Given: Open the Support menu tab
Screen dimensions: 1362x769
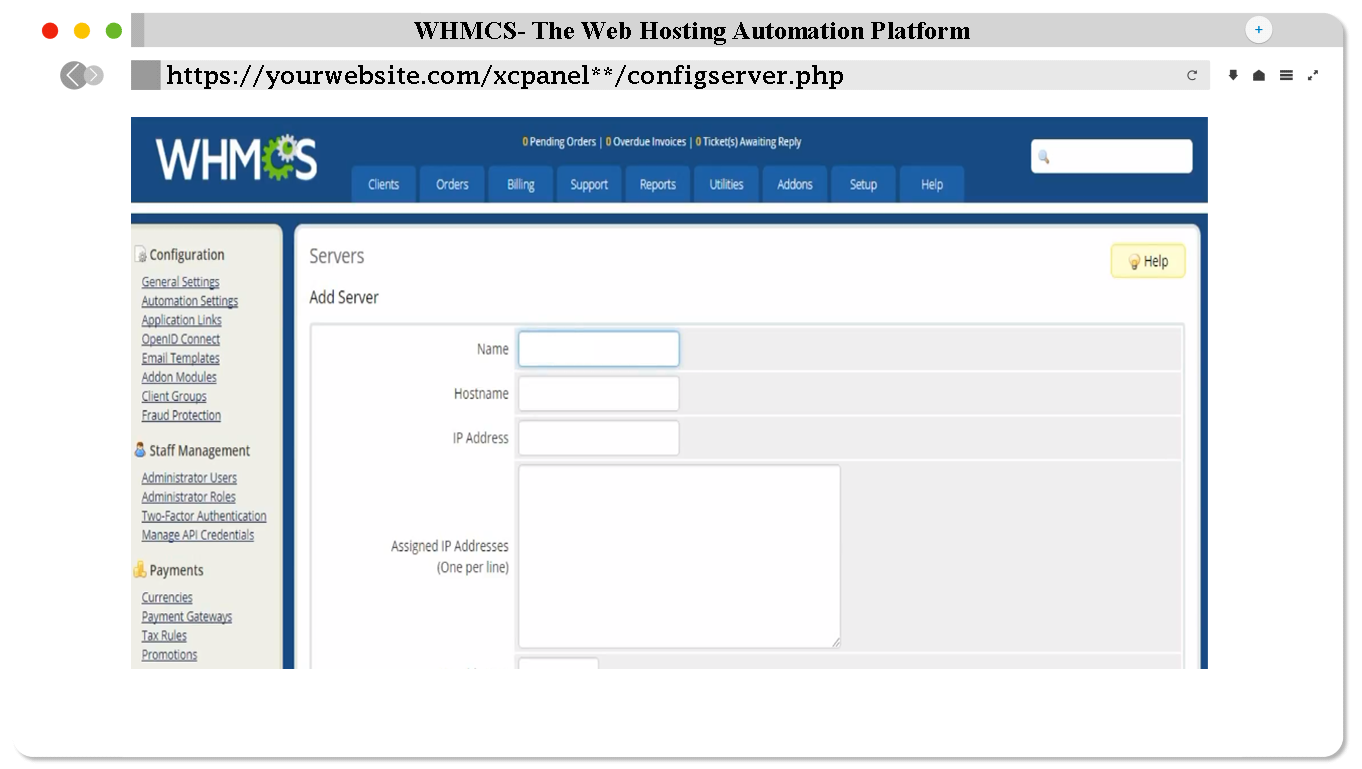Looking at the screenshot, I should click(x=589, y=184).
